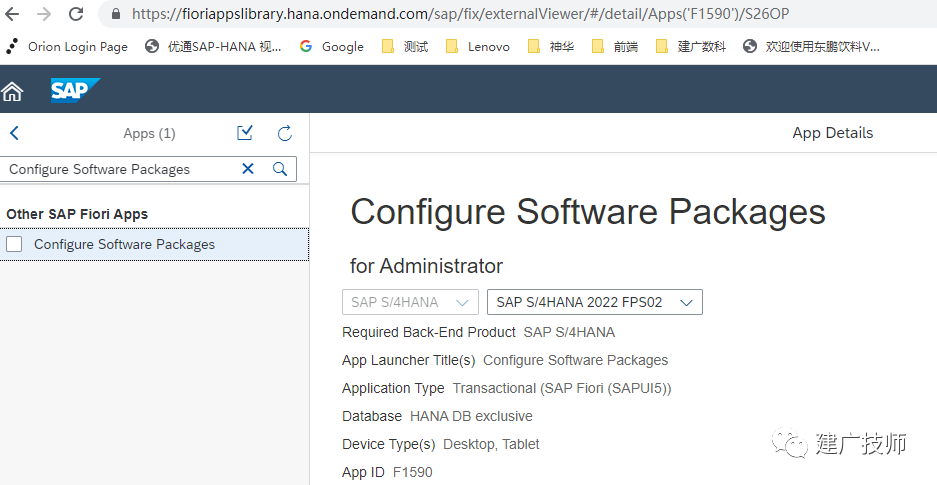Click the App ID value F1590

(x=412, y=472)
